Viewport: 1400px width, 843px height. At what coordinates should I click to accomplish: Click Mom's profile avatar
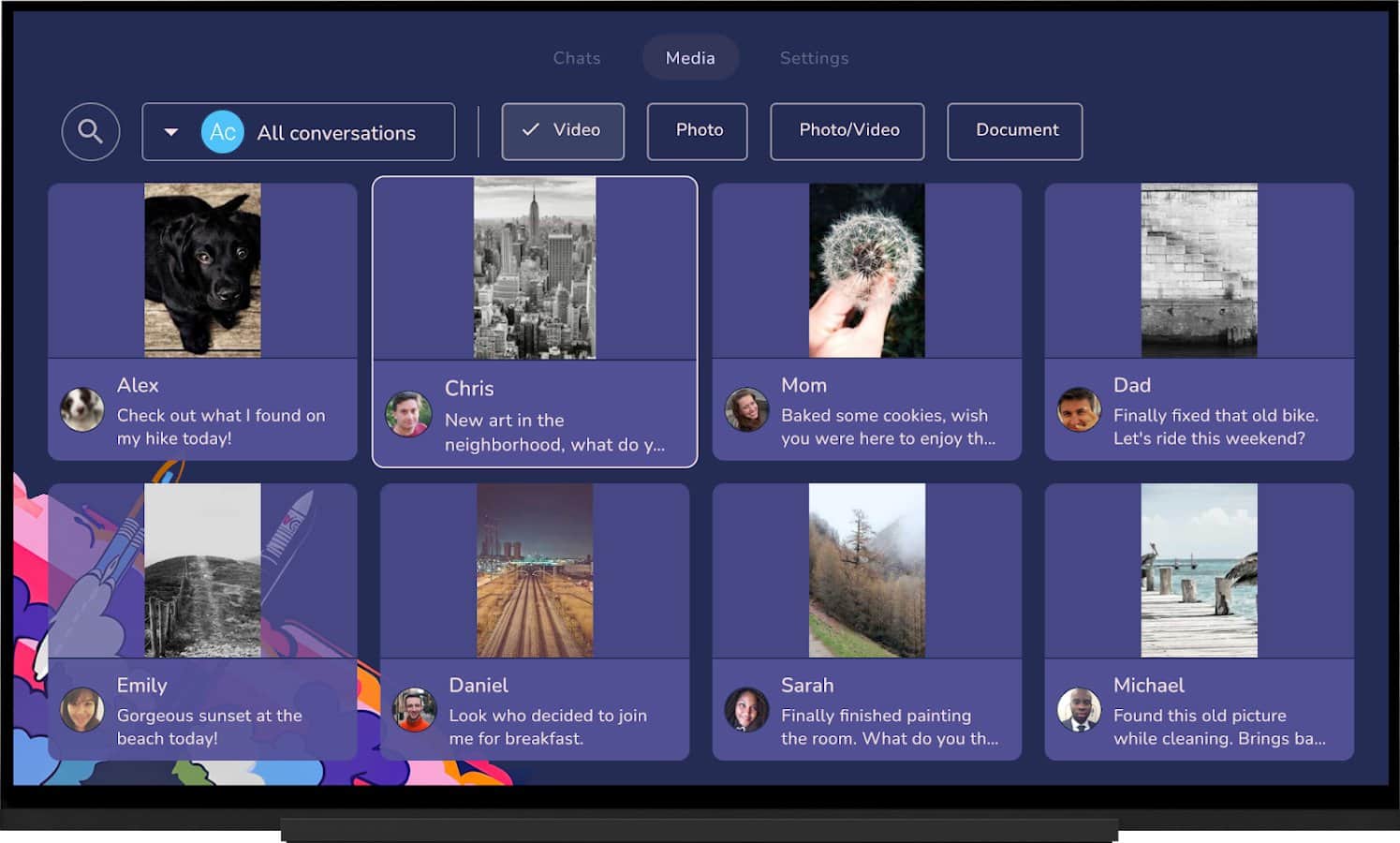[746, 410]
